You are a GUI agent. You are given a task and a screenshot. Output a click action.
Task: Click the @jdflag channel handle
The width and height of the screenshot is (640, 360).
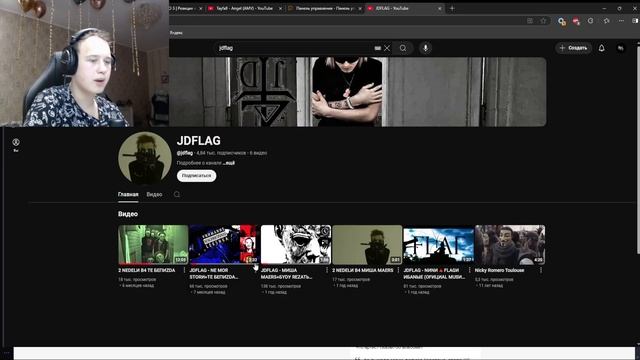184,153
